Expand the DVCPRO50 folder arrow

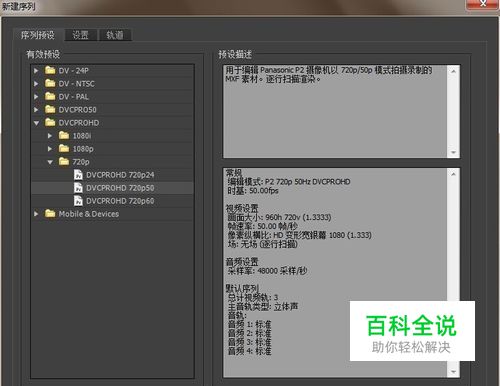point(36,110)
